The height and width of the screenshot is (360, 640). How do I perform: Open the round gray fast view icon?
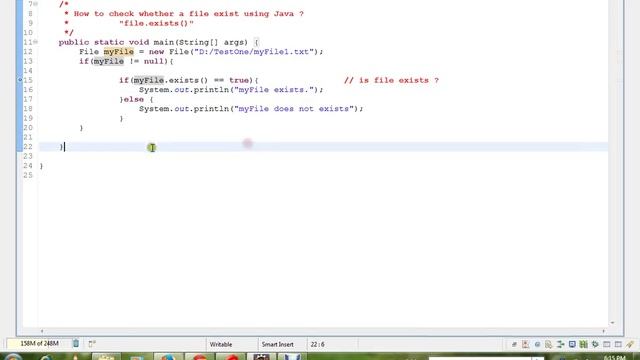(537, 344)
